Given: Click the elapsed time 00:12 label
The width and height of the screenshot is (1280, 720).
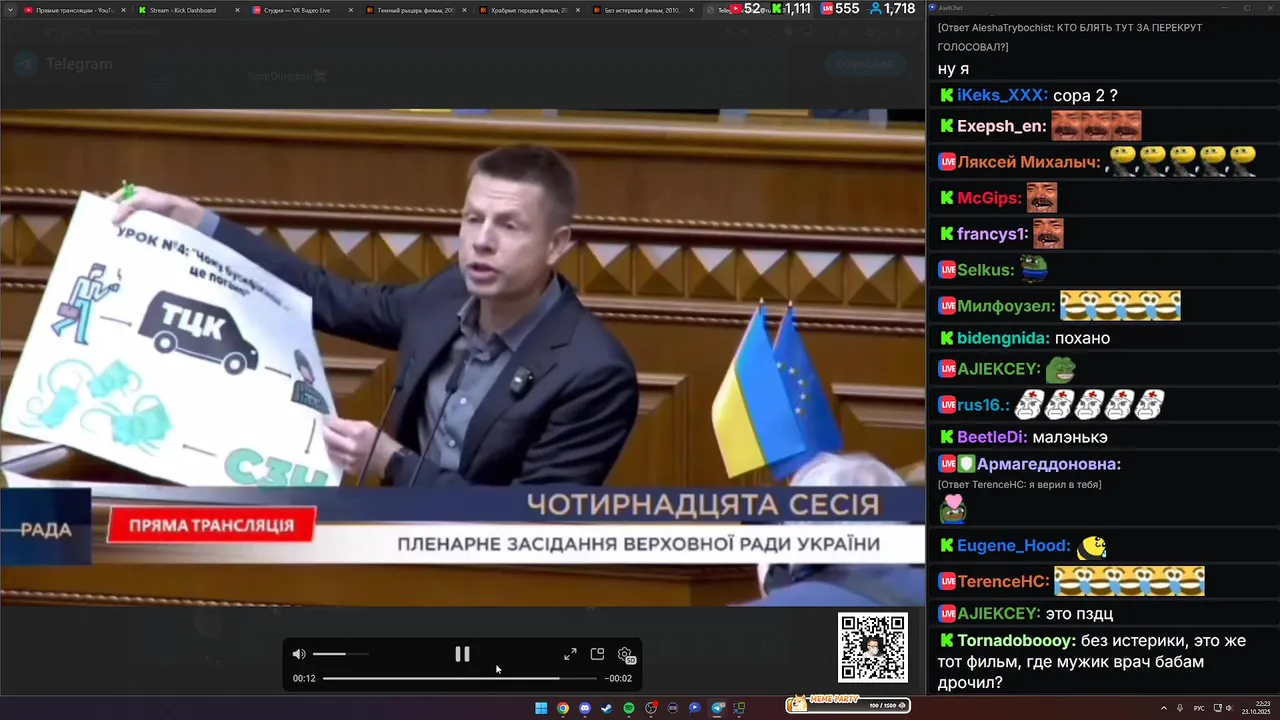Looking at the screenshot, I should pos(304,678).
